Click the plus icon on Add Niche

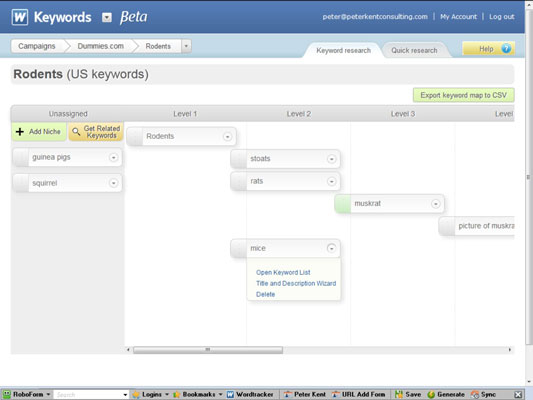pos(20,132)
